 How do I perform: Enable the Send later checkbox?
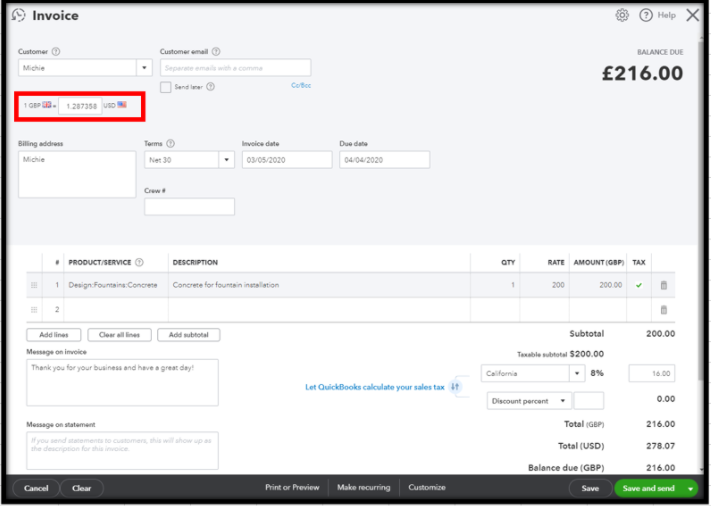point(166,87)
